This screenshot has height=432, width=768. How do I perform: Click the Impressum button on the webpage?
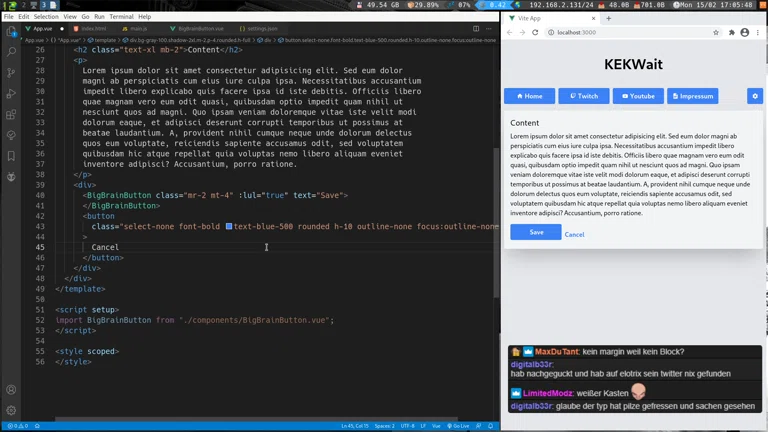[x=693, y=96]
